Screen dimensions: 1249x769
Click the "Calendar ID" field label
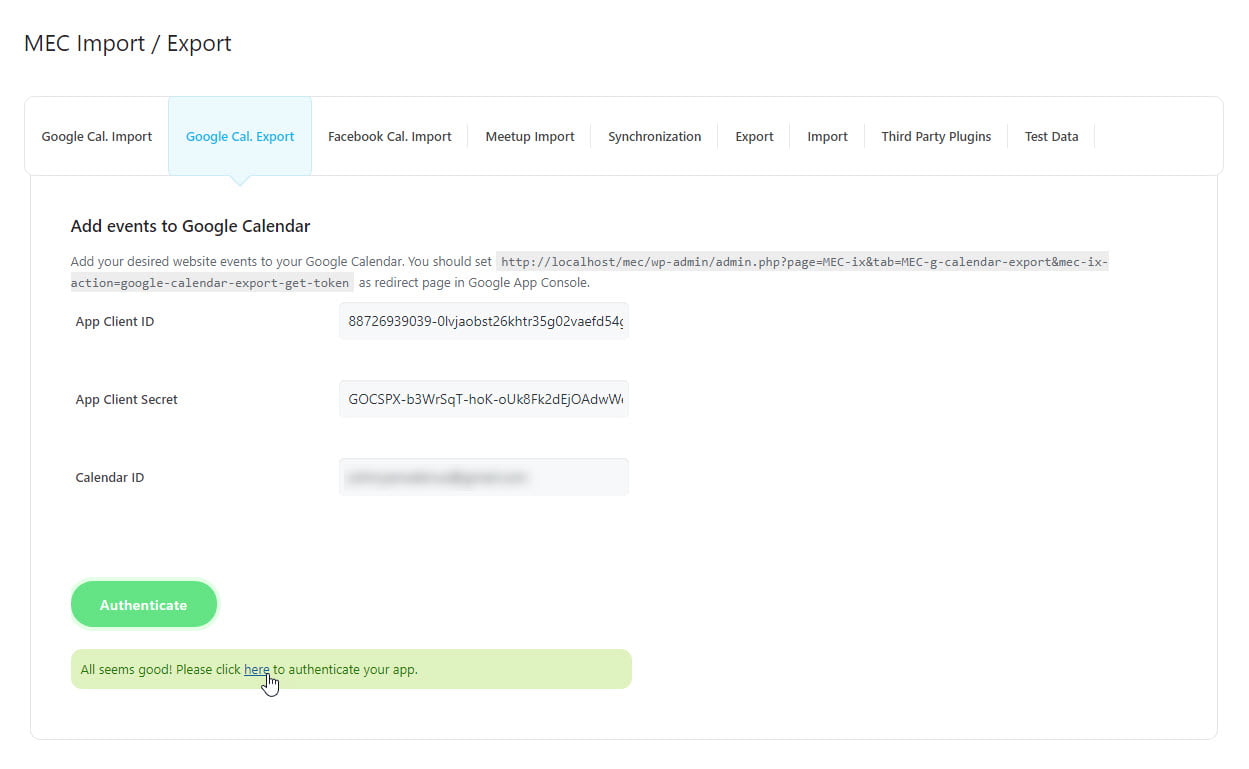coord(110,478)
